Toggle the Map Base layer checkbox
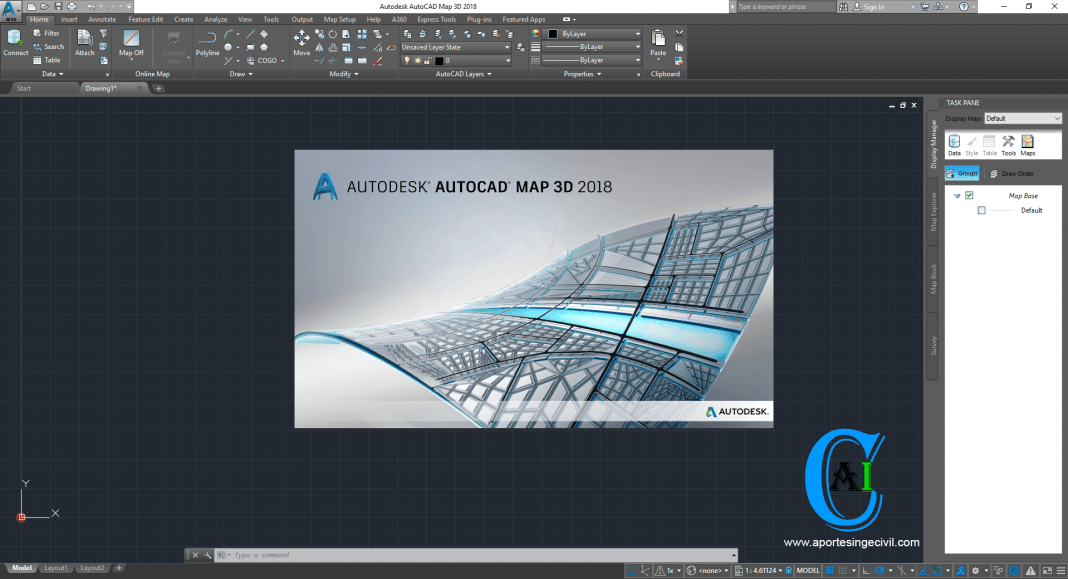The height and width of the screenshot is (579, 1068). point(969,195)
